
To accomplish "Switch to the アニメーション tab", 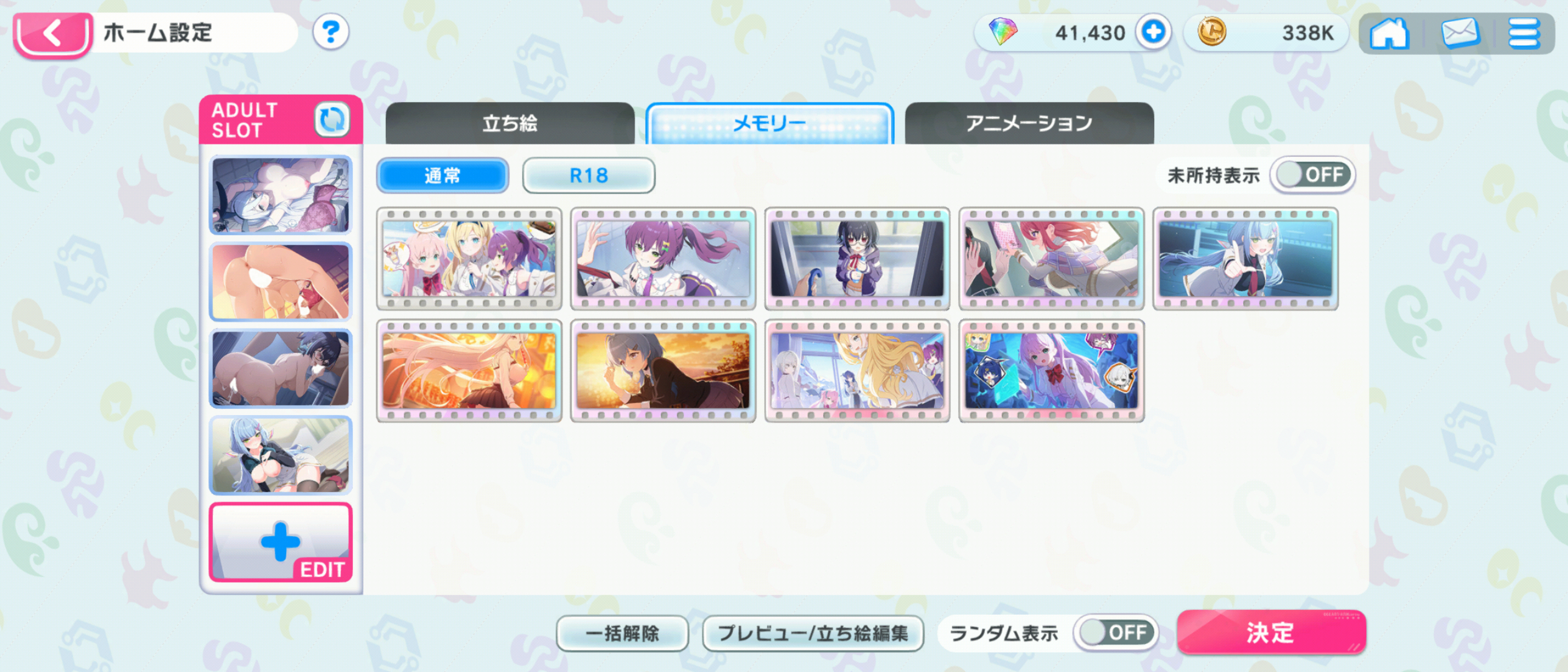I will tap(1029, 123).
